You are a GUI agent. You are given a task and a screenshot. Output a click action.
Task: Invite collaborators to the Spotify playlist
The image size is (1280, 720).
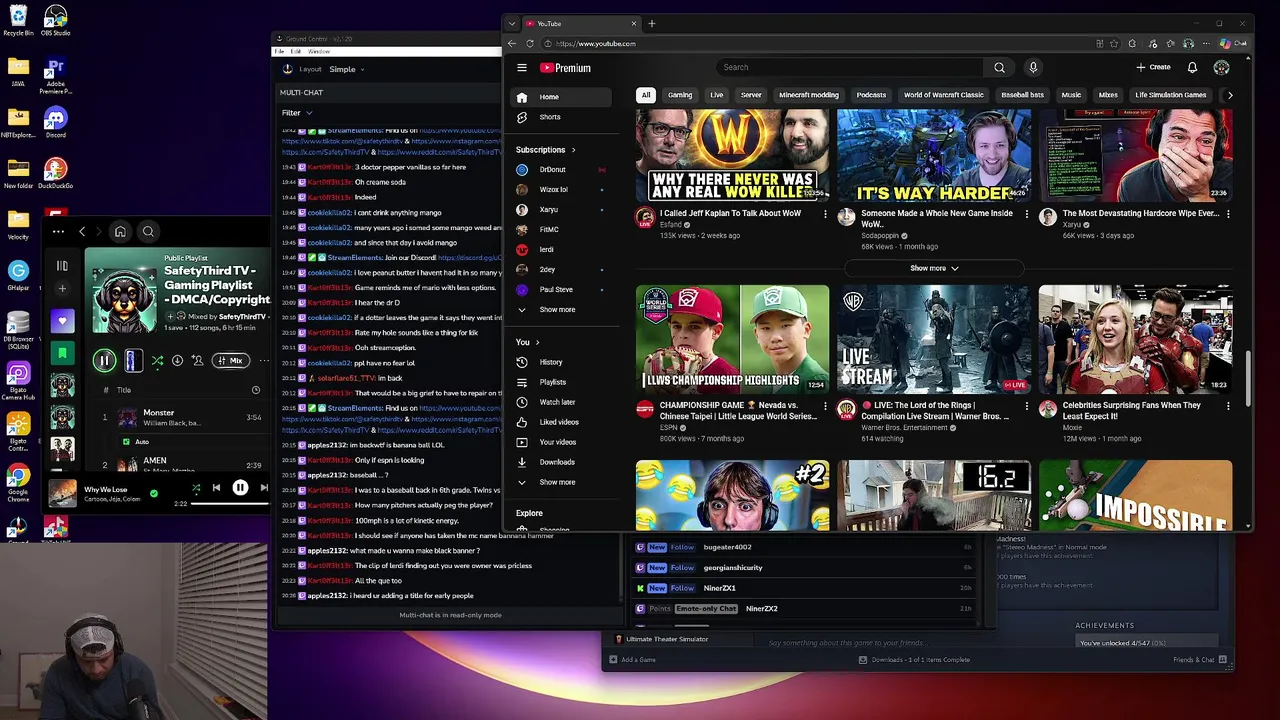pyautogui.click(x=197, y=361)
